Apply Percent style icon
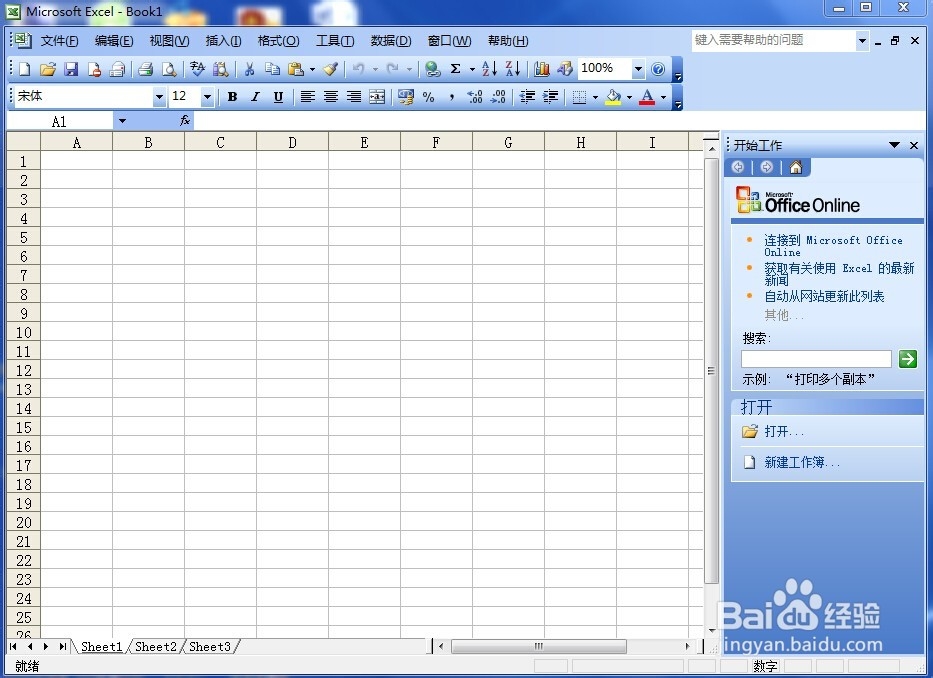The image size is (933, 678). pyautogui.click(x=428, y=96)
